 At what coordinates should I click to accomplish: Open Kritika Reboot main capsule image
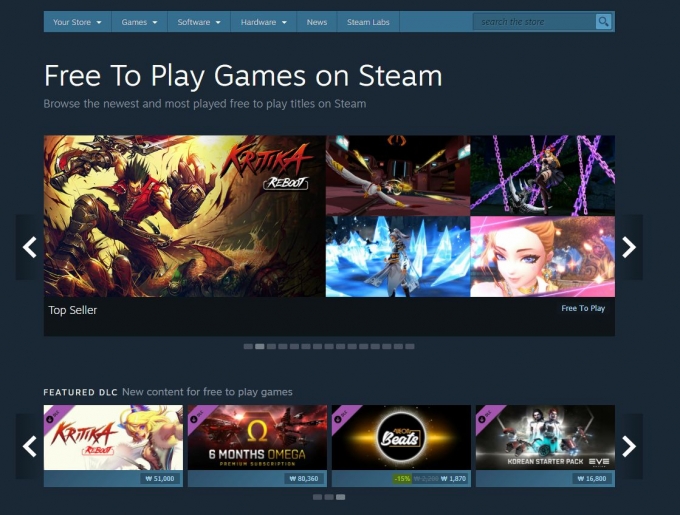click(x=184, y=216)
